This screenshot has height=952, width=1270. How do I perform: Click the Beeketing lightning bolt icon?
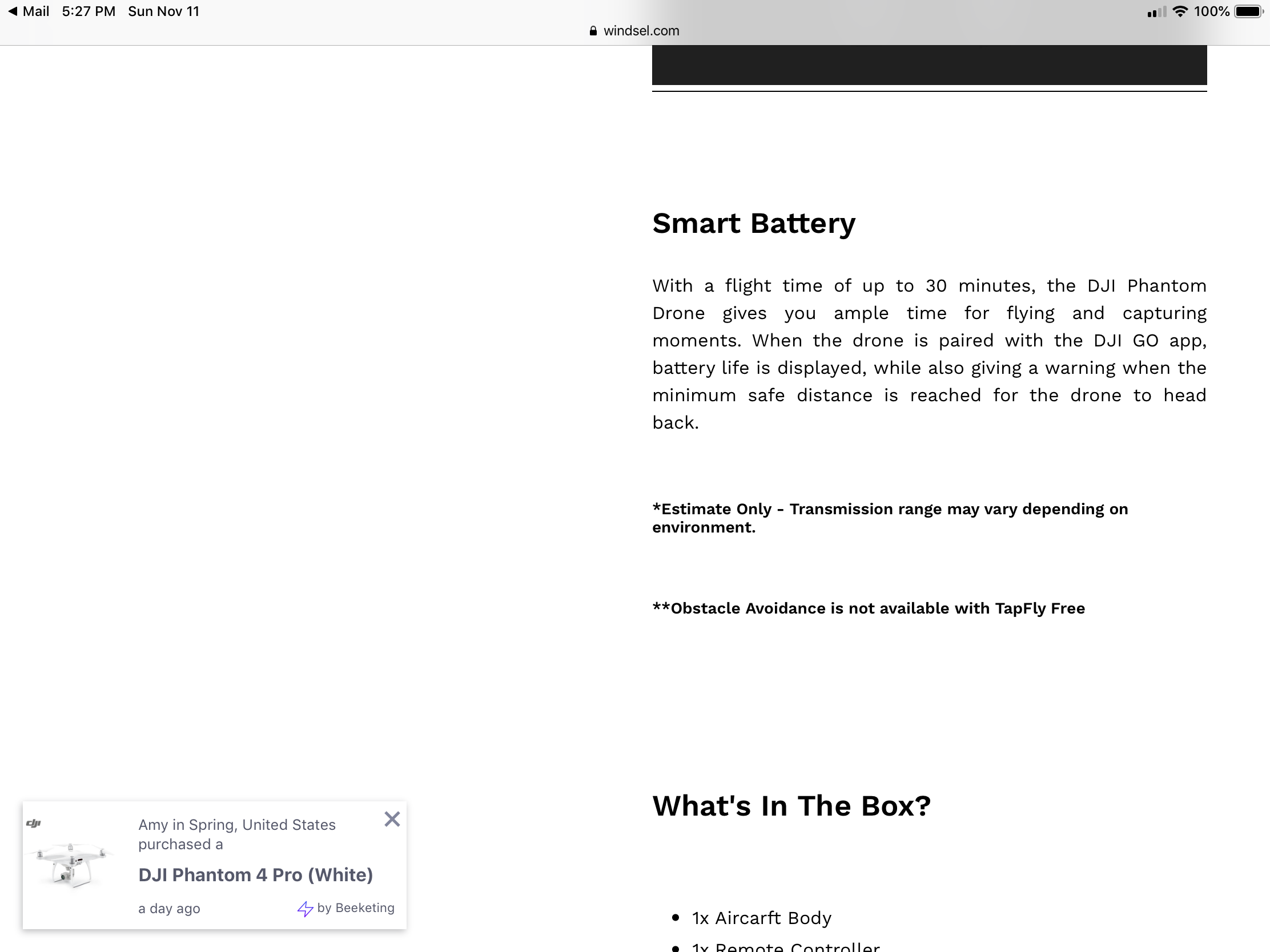click(x=305, y=909)
